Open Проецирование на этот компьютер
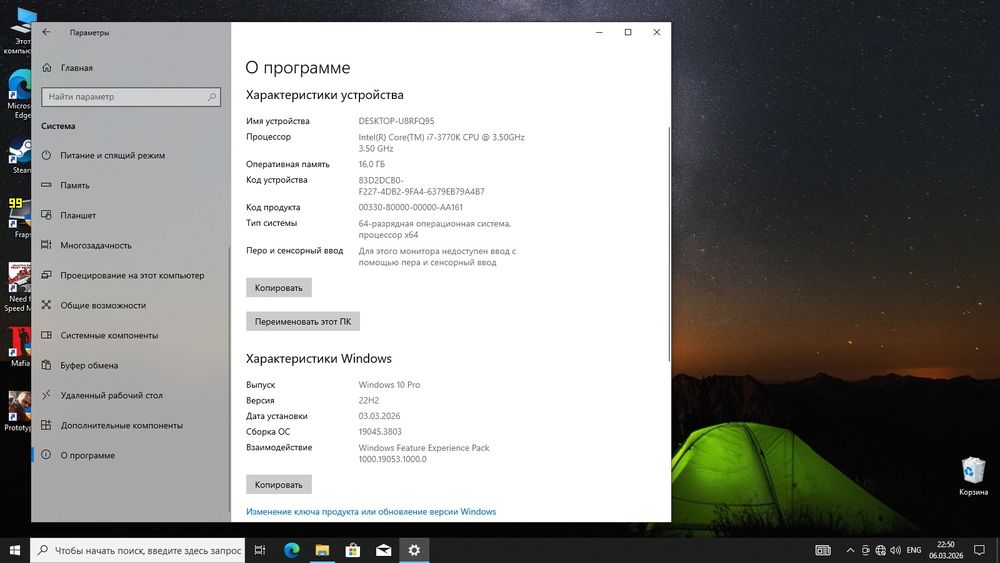This screenshot has width=1000, height=563. click(132, 275)
